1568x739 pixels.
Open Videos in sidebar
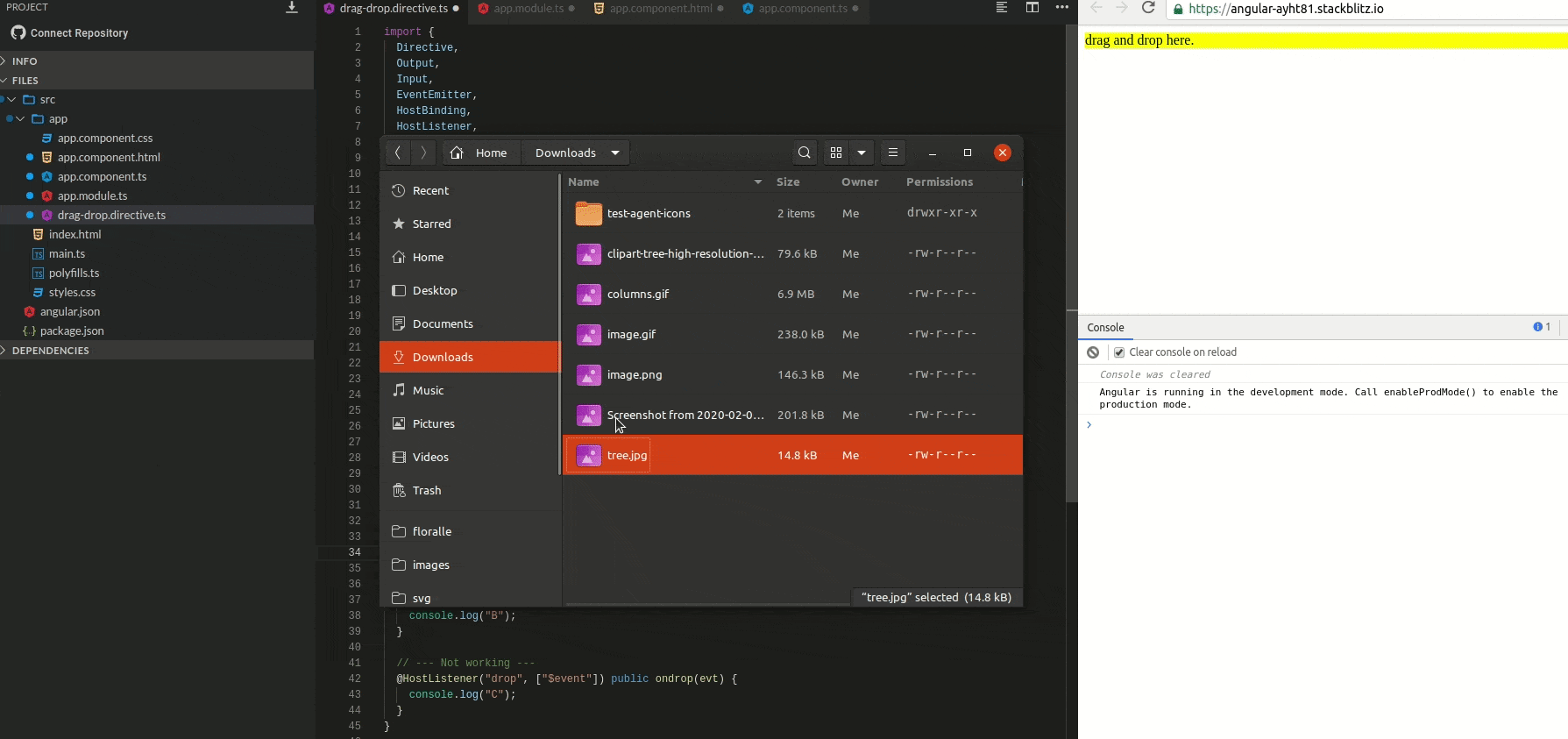pyautogui.click(x=470, y=458)
